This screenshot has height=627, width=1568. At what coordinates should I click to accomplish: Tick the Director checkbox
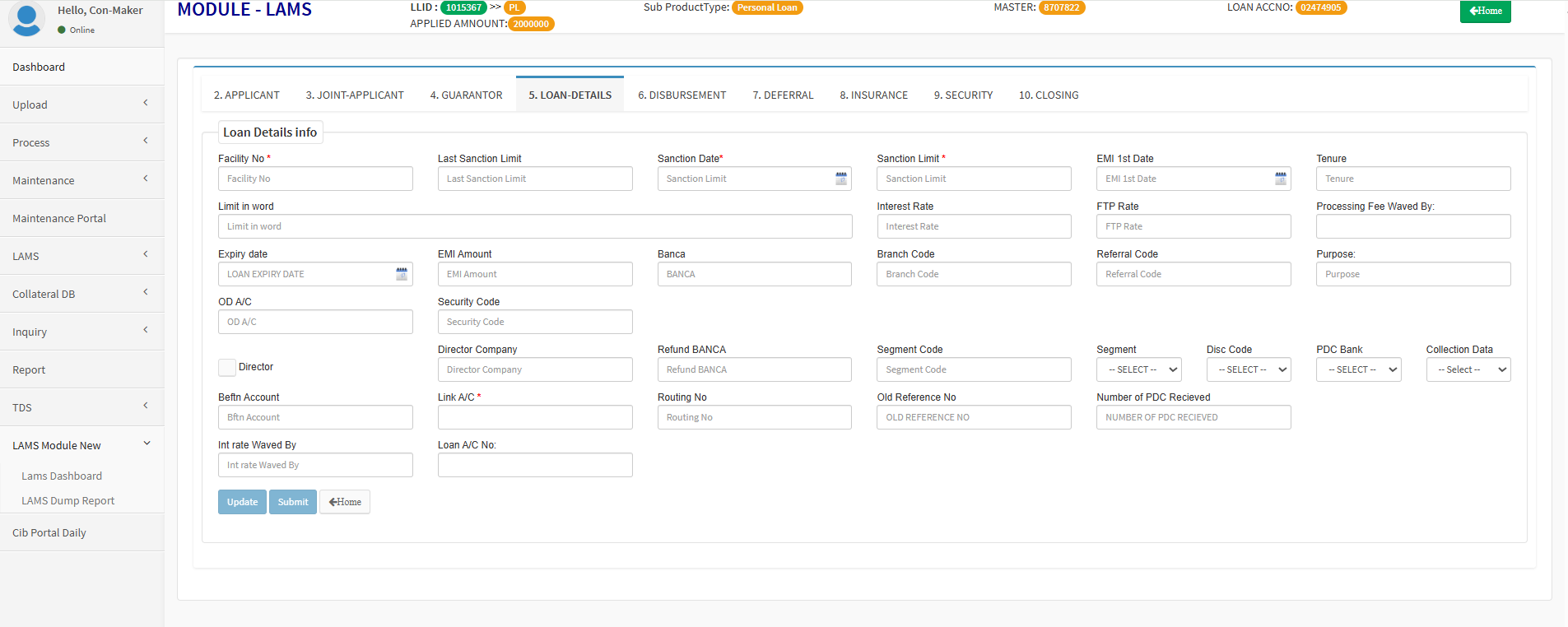tap(227, 368)
